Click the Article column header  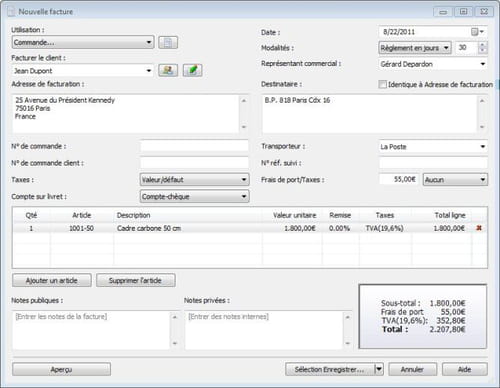(x=82, y=215)
